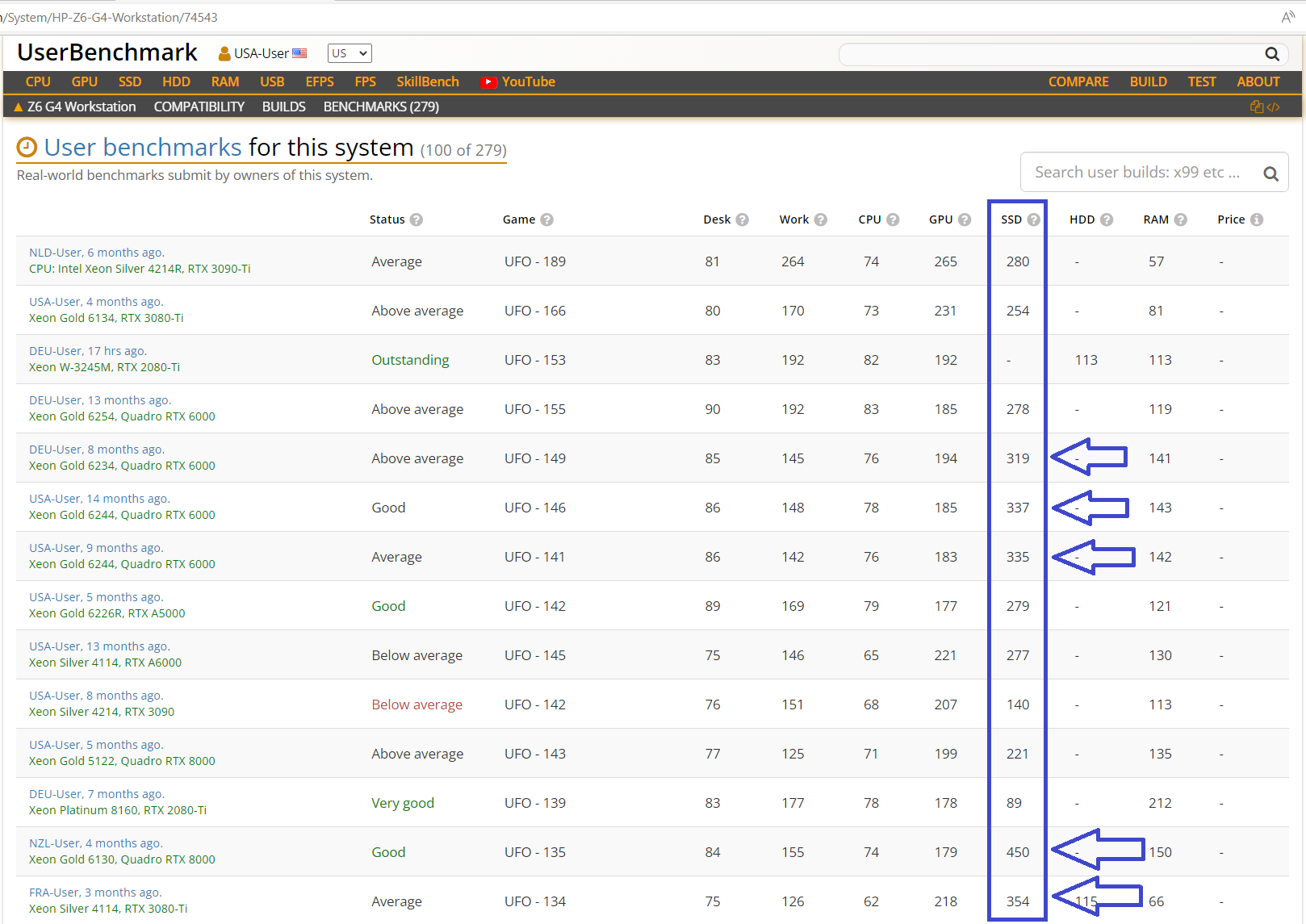Click the clock icon beside User benchmarks
Screen dimensions: 1306x924
tap(27, 147)
